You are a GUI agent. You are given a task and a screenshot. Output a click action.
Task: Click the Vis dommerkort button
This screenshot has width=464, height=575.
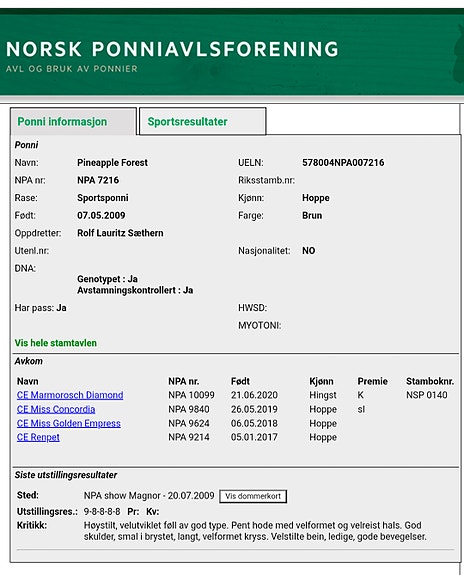[253, 496]
